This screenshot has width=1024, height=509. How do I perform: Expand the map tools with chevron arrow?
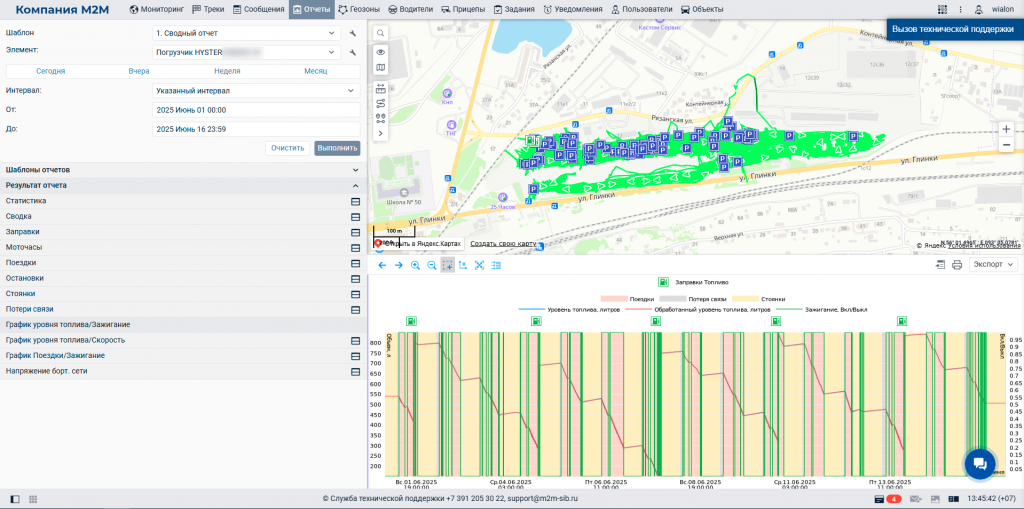[381, 133]
